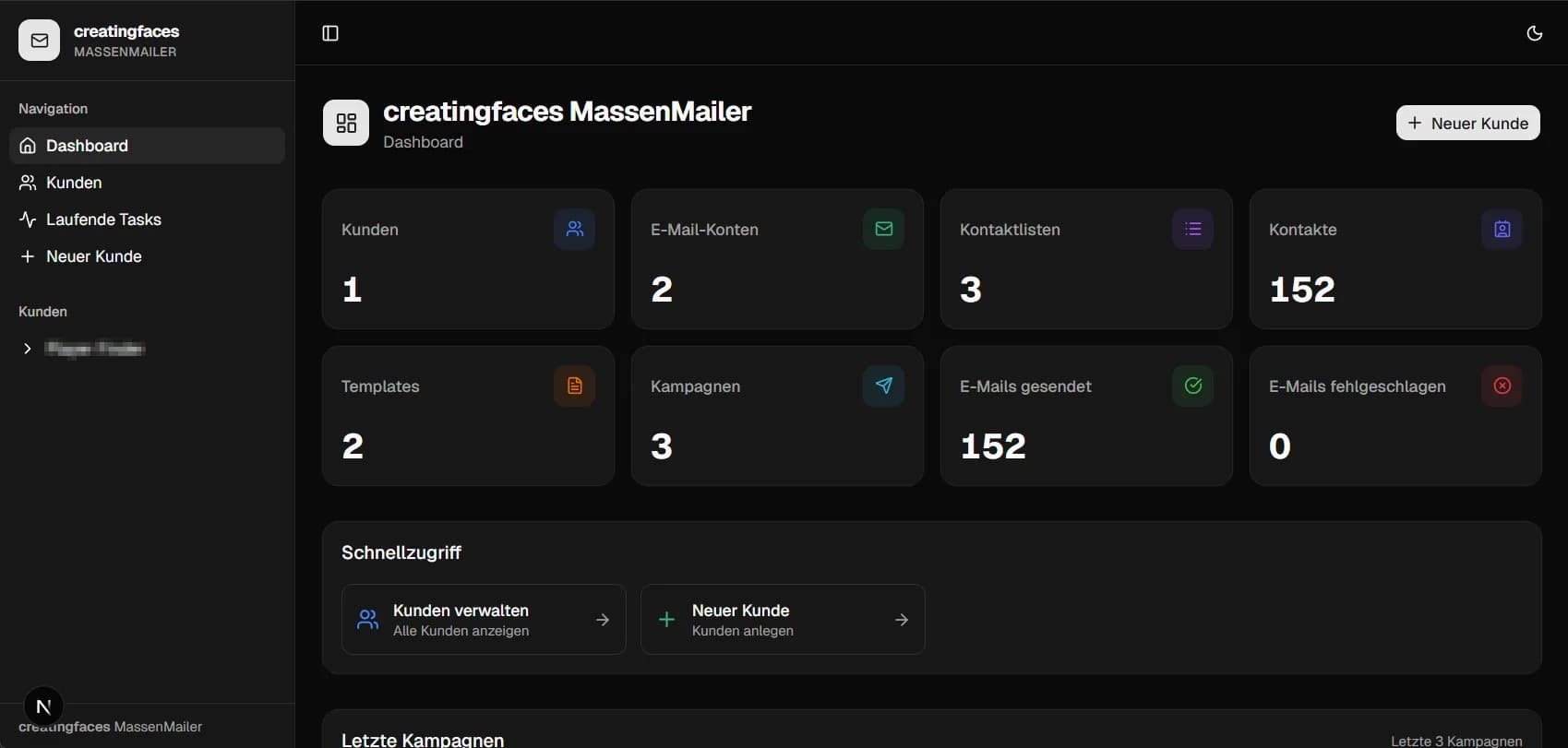
Task: Select the blurred customer name in sidebar
Action: pyautogui.click(x=95, y=349)
